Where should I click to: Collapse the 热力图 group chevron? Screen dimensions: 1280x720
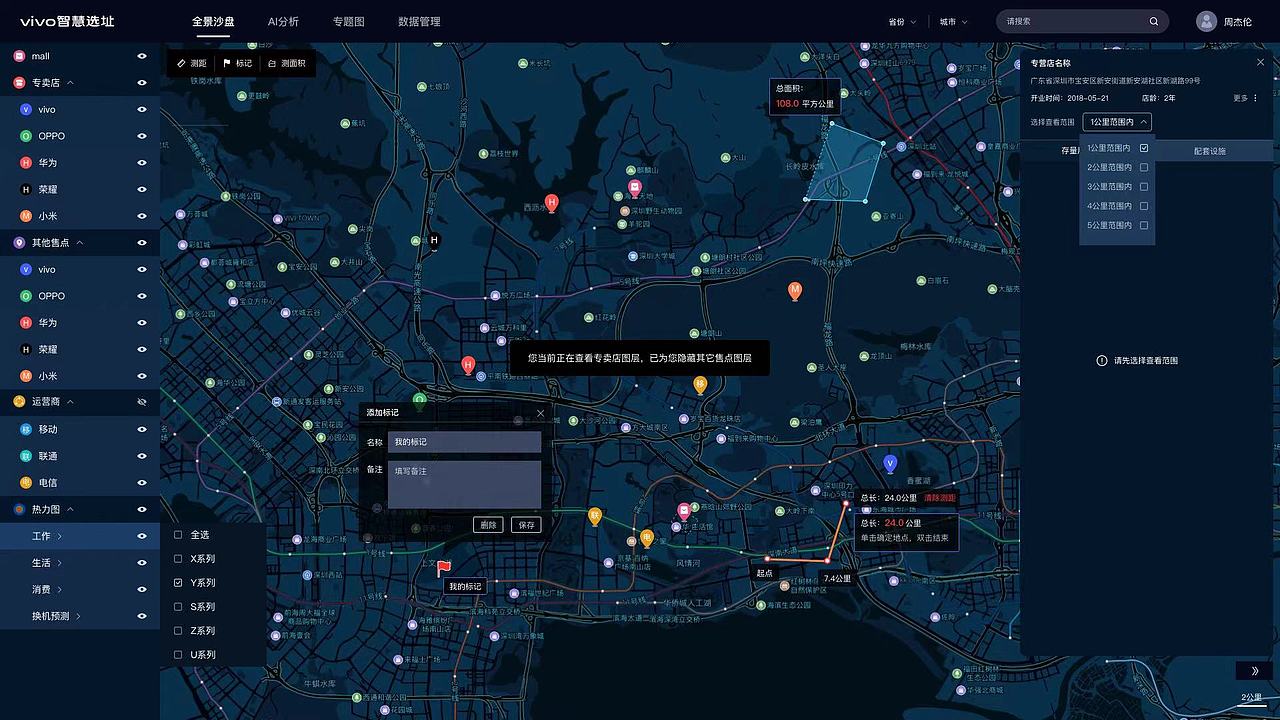point(70,509)
